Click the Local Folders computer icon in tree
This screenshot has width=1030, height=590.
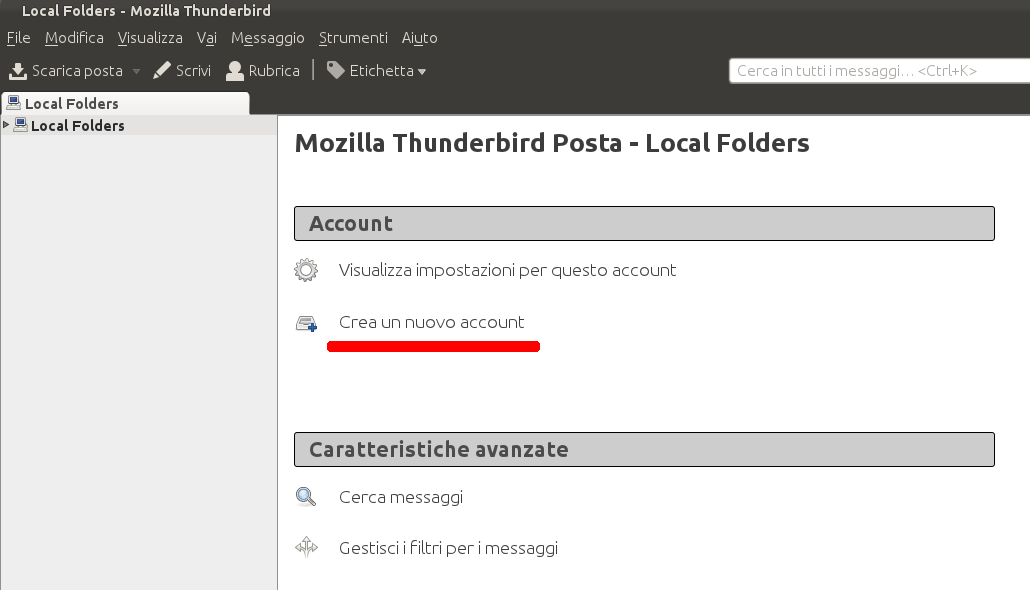(20, 125)
